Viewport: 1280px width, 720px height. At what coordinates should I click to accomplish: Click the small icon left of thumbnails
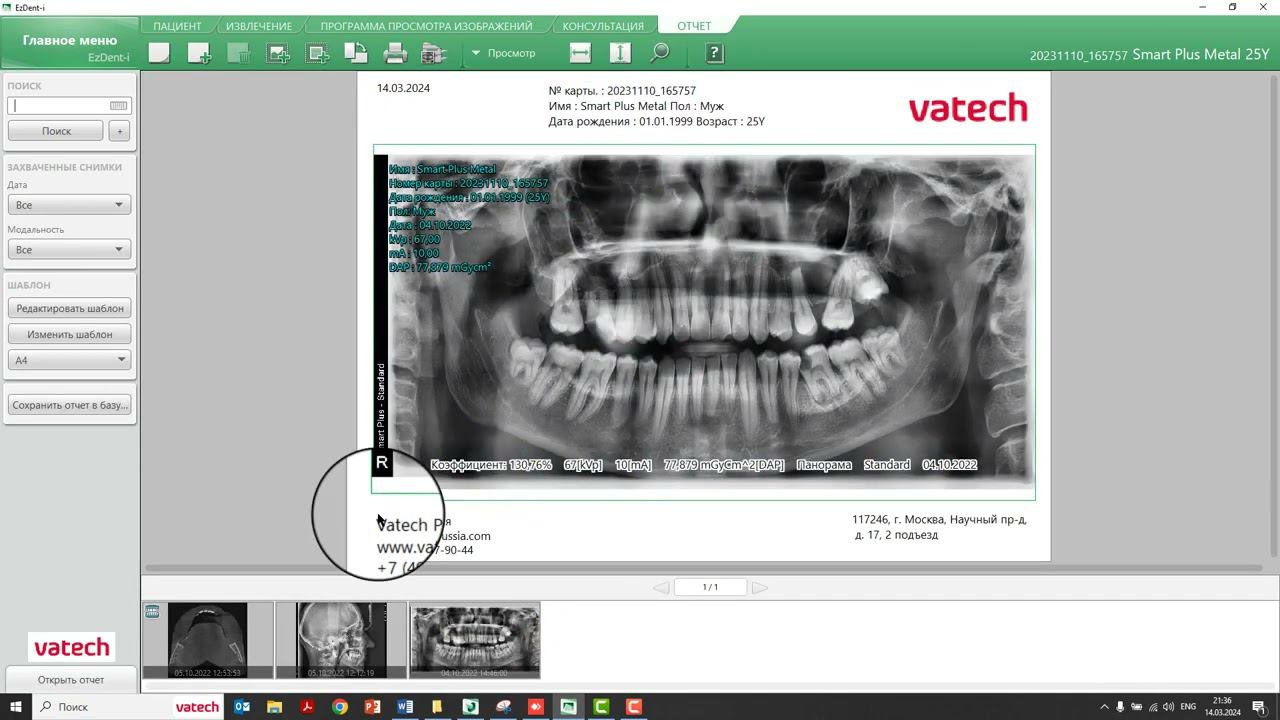point(152,611)
